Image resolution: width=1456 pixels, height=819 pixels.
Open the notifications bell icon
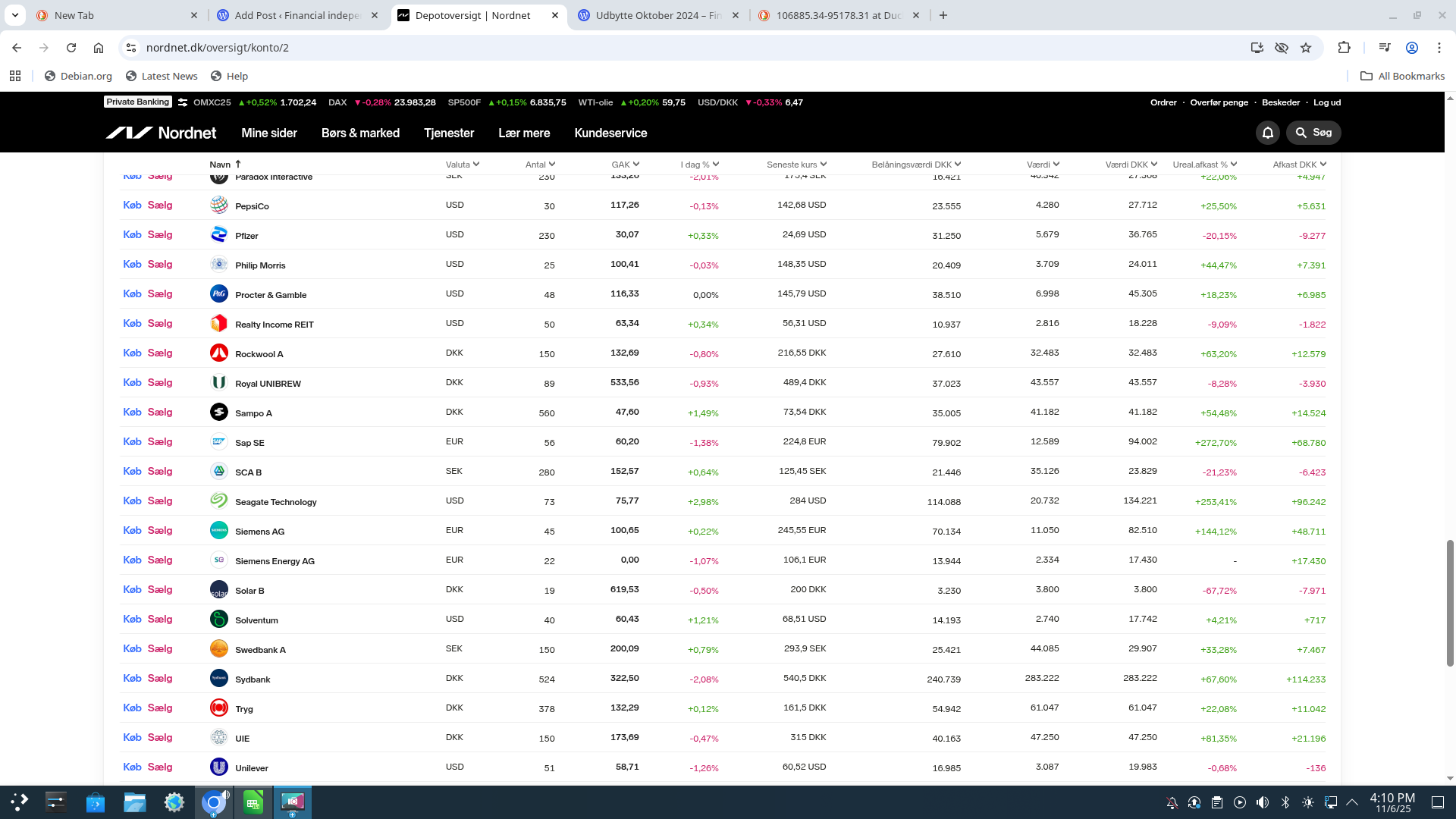coord(1267,133)
